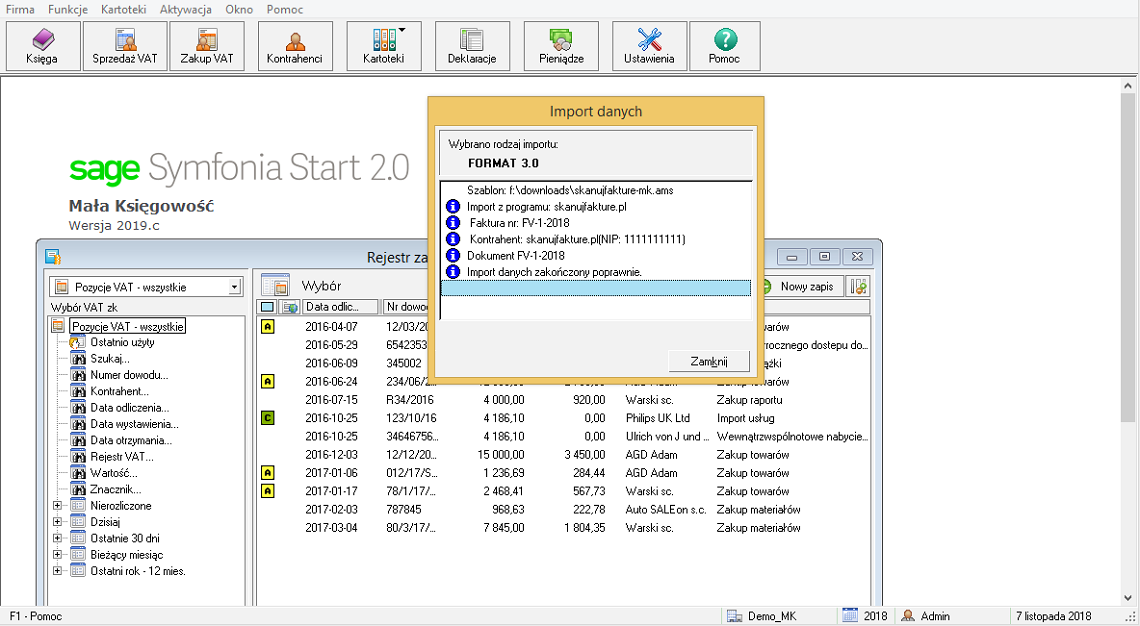The image size is (1140, 626).
Task: Open Sprzedaż VAT register
Action: 125,46
